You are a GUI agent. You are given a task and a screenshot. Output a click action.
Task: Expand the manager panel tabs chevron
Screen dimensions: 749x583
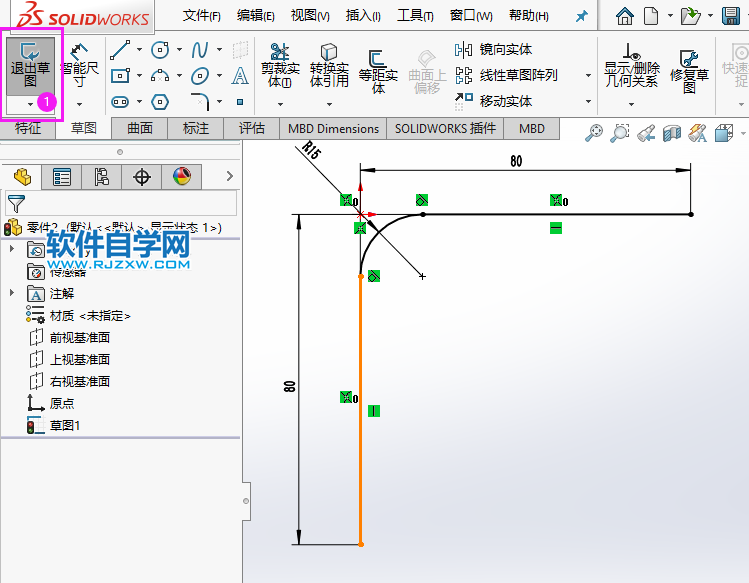tap(230, 176)
